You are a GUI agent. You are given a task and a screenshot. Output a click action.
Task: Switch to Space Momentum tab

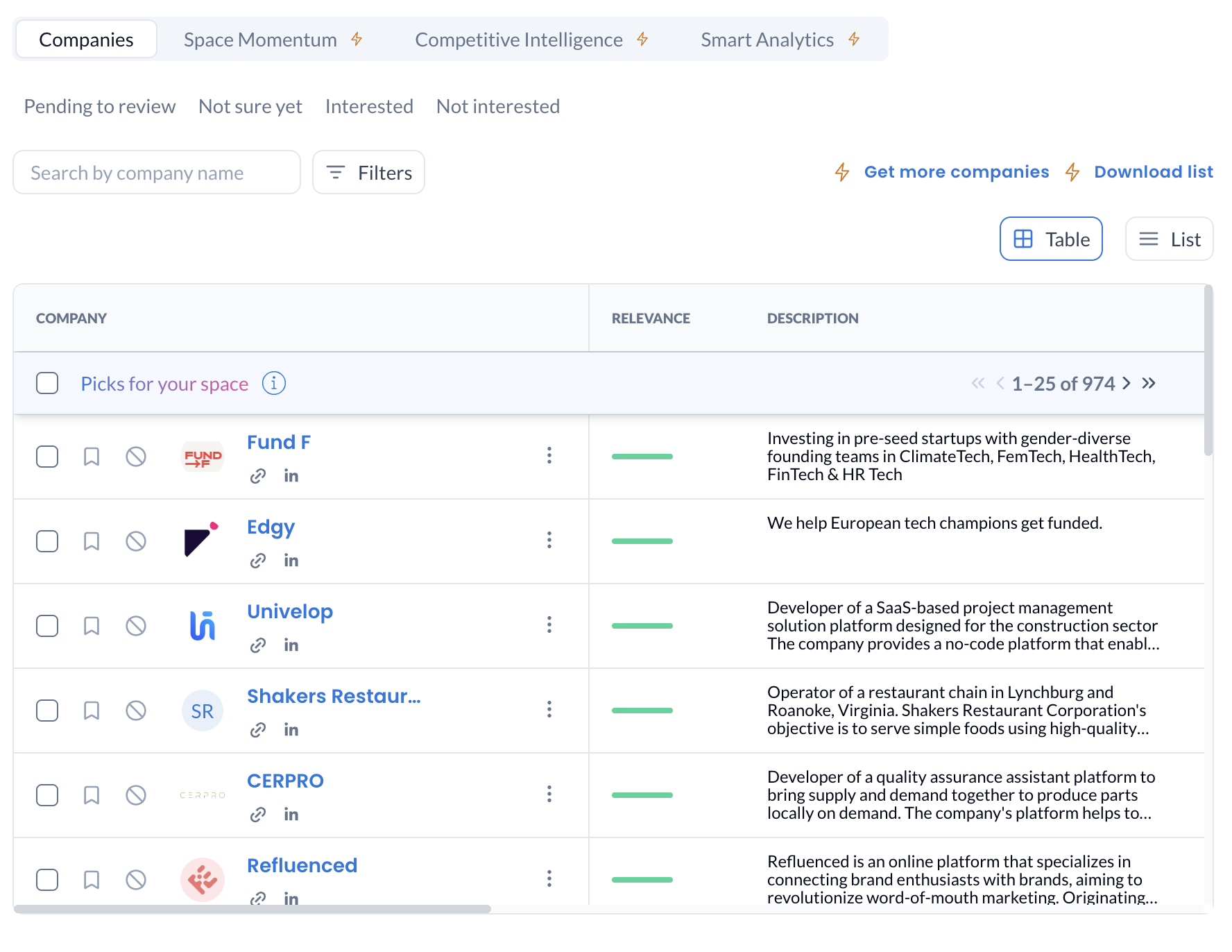(x=273, y=40)
